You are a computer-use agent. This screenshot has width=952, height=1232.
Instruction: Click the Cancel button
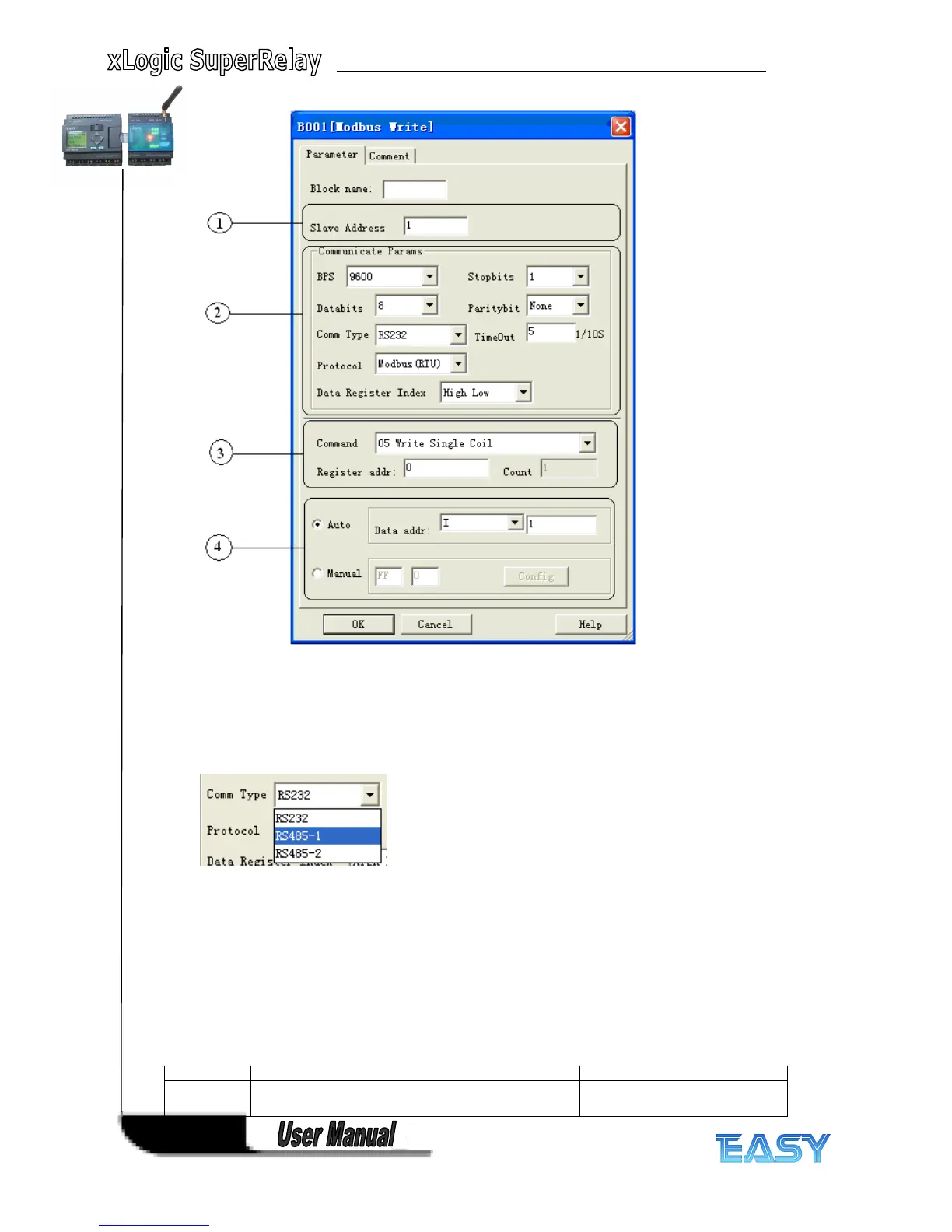tap(436, 625)
